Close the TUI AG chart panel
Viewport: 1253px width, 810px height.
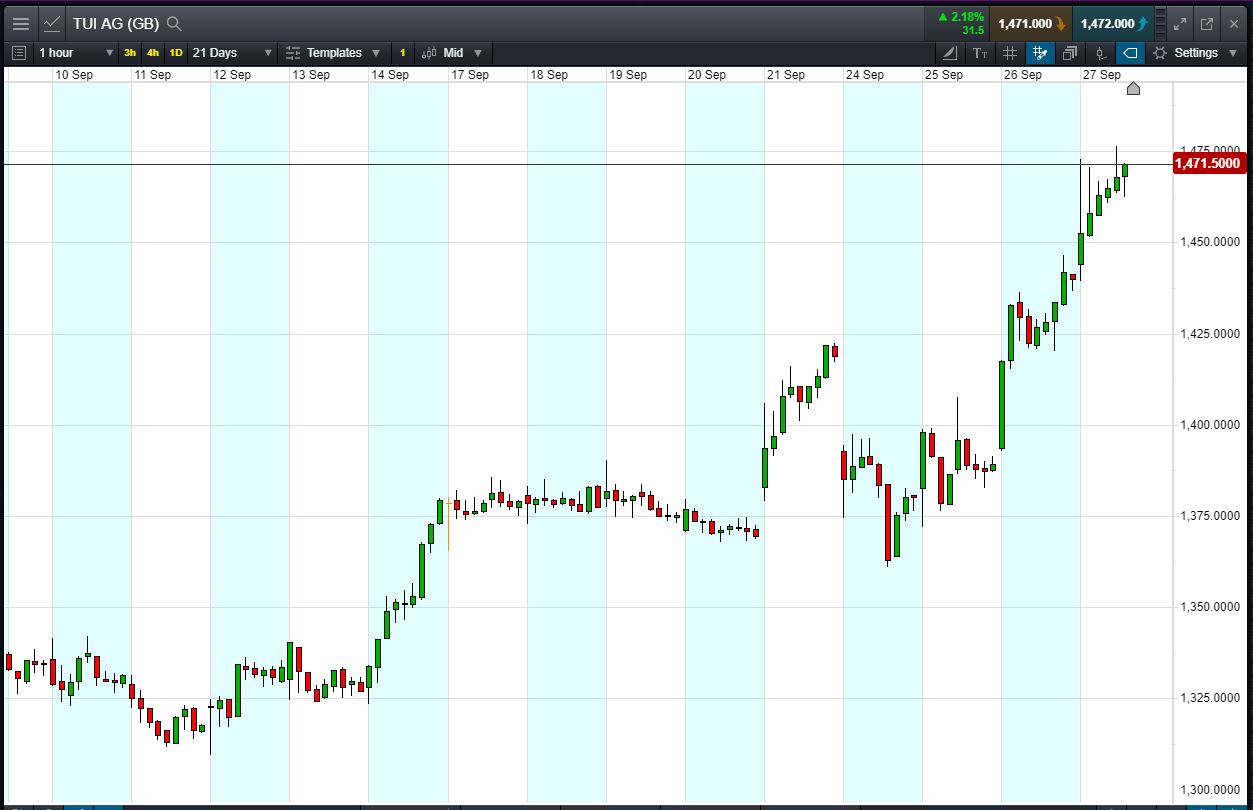[1234, 23]
